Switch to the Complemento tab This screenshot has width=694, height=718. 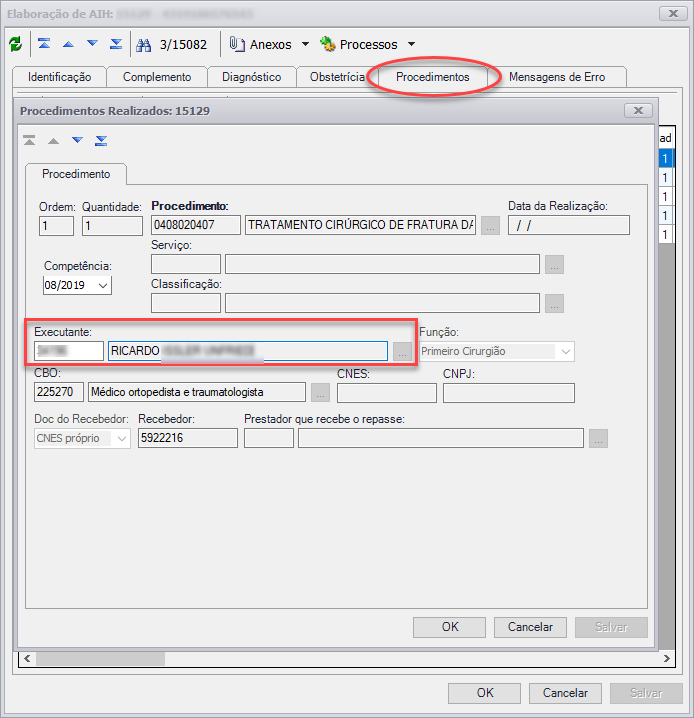(157, 77)
